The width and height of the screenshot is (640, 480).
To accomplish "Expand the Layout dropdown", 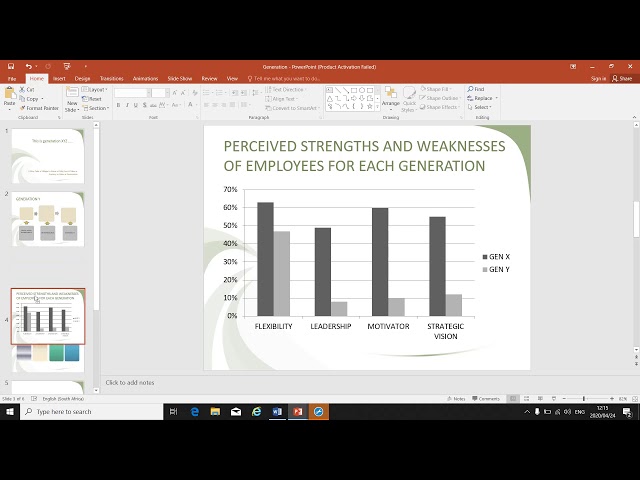I will point(95,89).
